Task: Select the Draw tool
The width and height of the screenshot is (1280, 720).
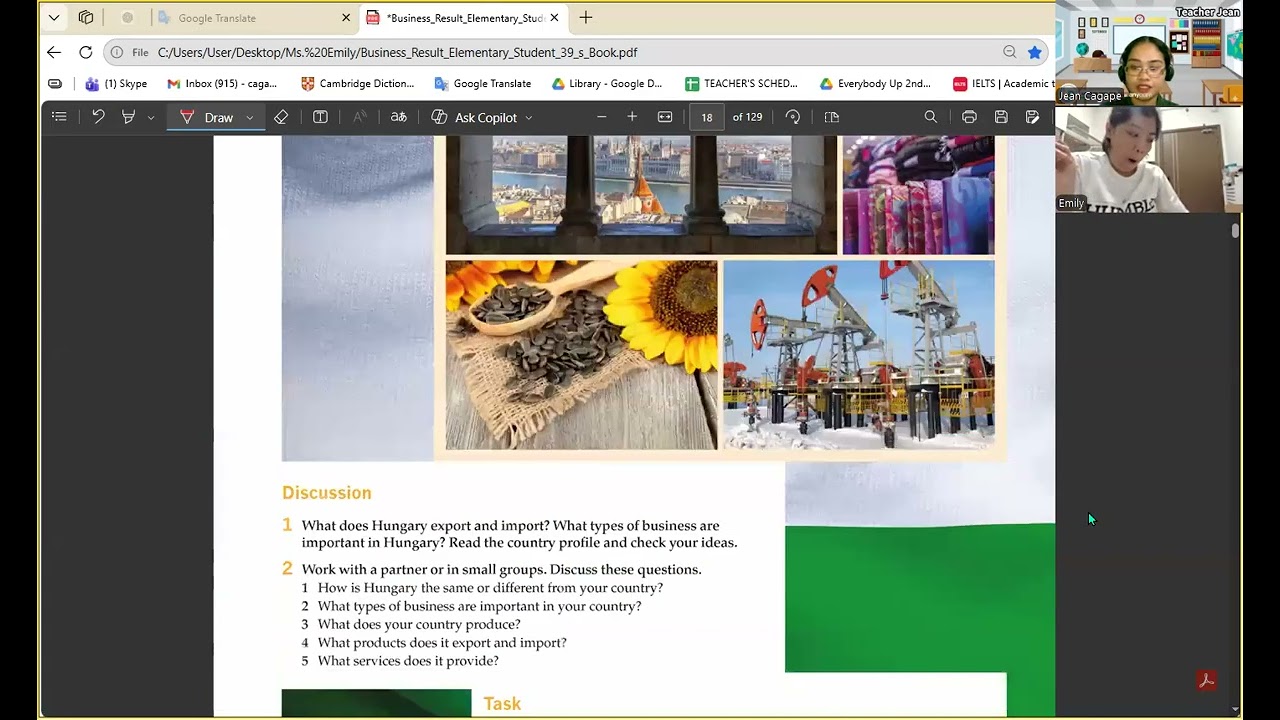Action: pyautogui.click(x=208, y=117)
